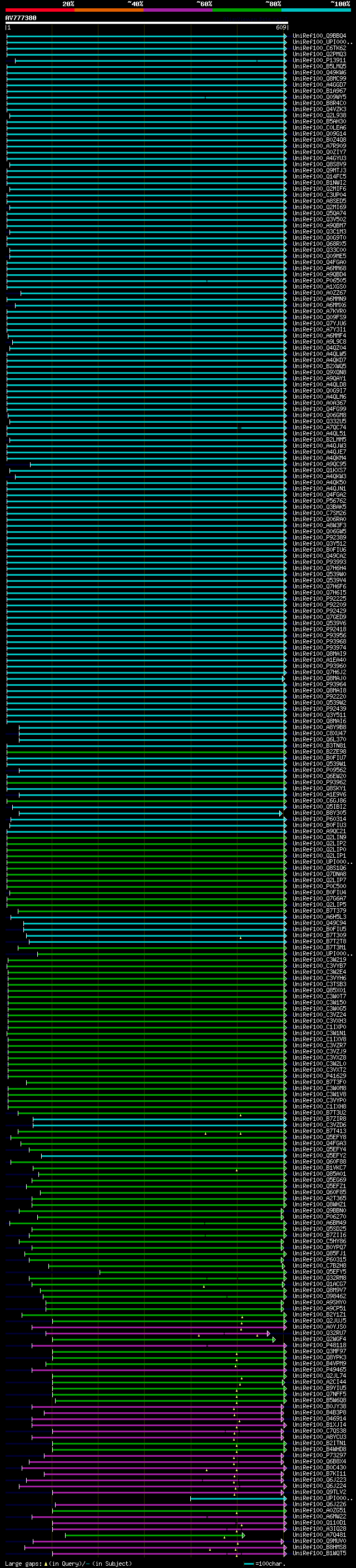
Task: Select the UniRef100_Q8MAI6 label
Action: coord(319,721)
